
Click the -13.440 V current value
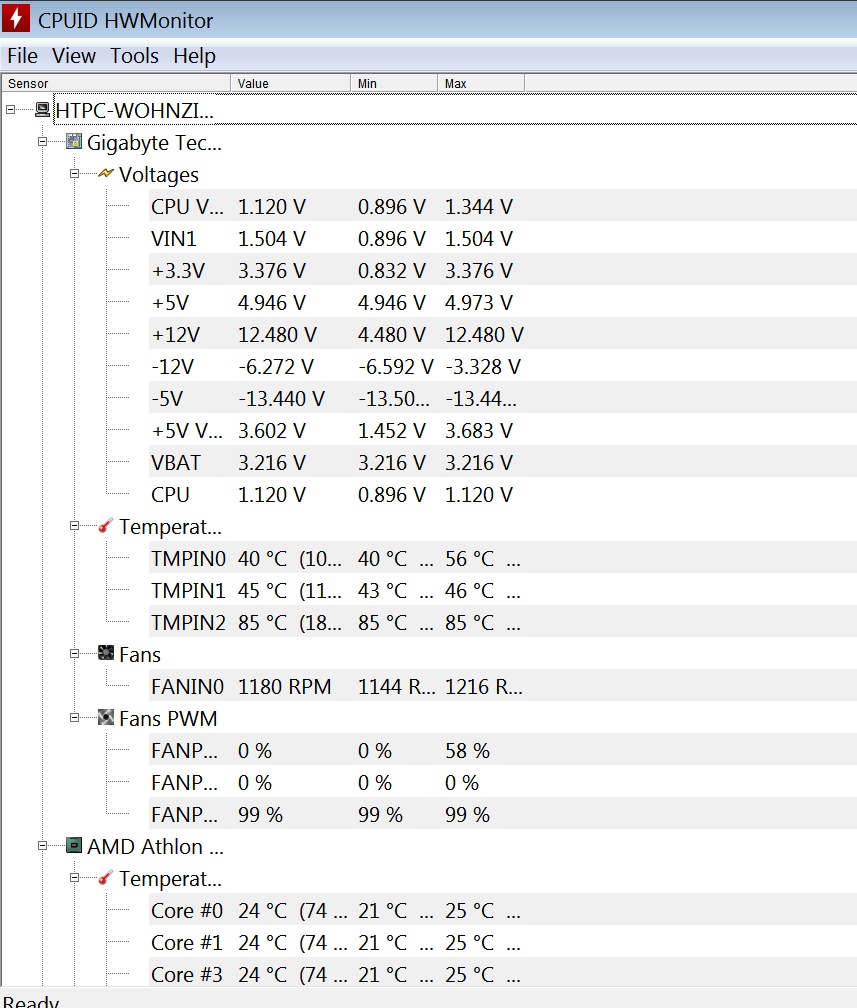(x=282, y=399)
